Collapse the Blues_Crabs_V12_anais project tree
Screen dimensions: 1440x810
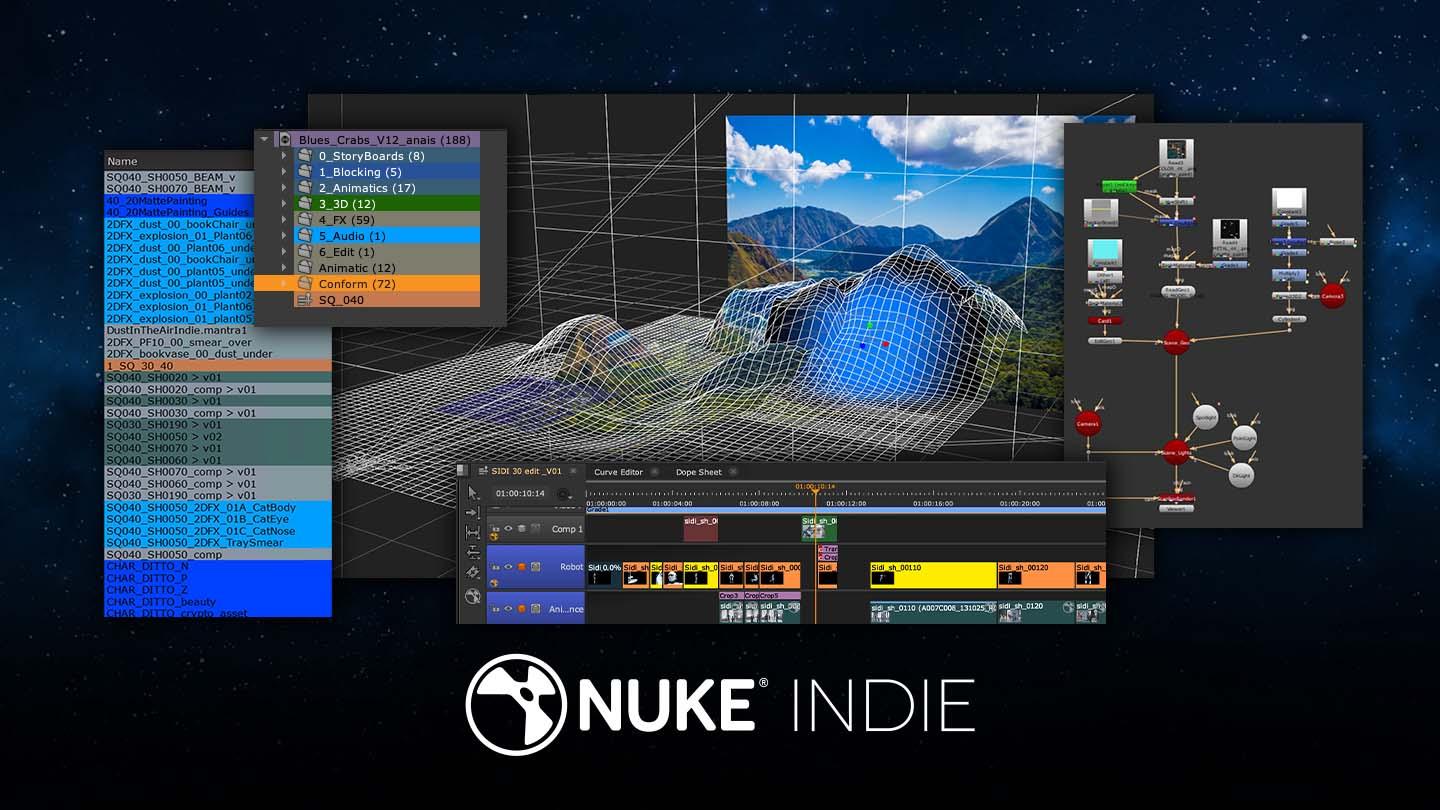click(263, 139)
